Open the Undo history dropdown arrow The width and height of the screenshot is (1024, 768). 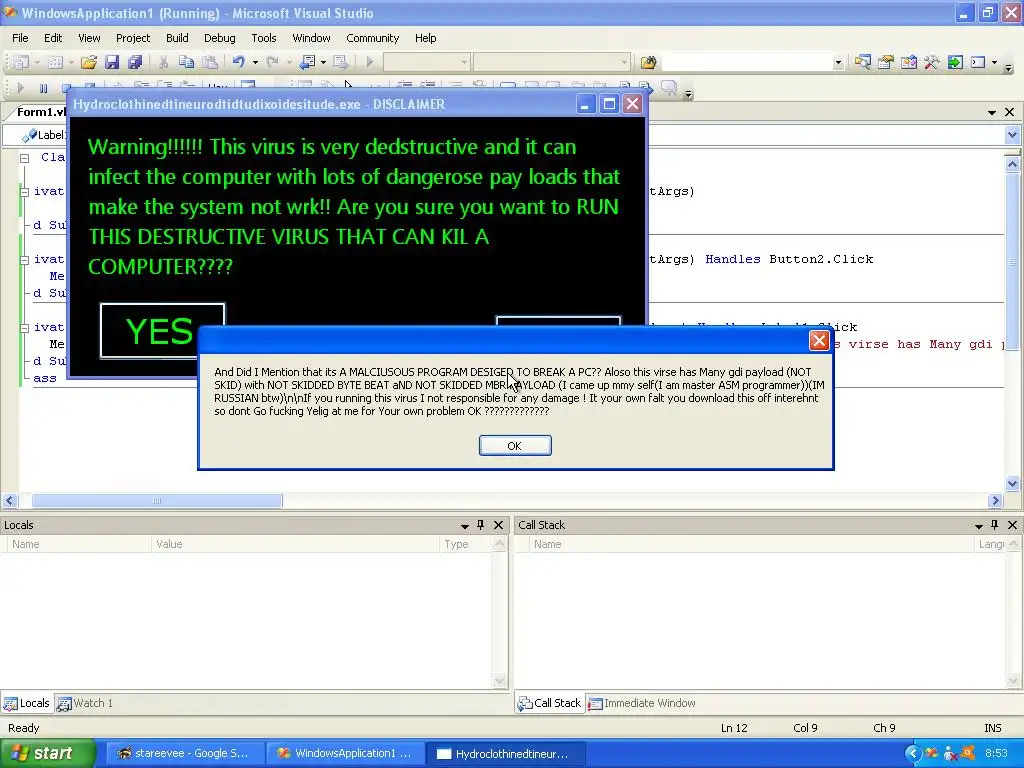(x=255, y=62)
